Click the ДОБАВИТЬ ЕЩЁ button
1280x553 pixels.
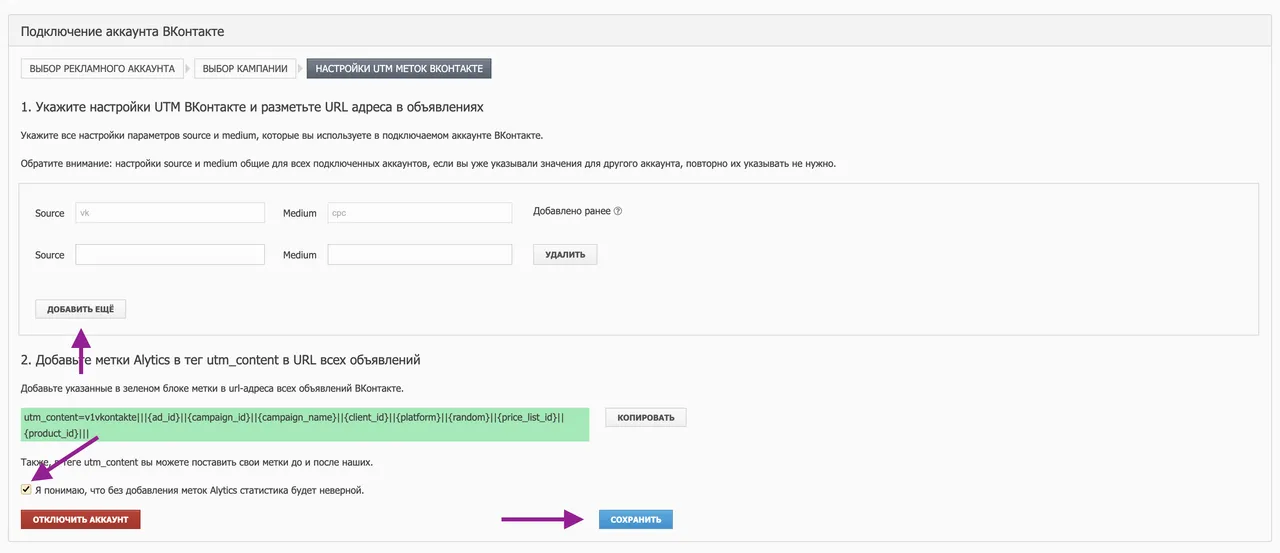(x=81, y=309)
